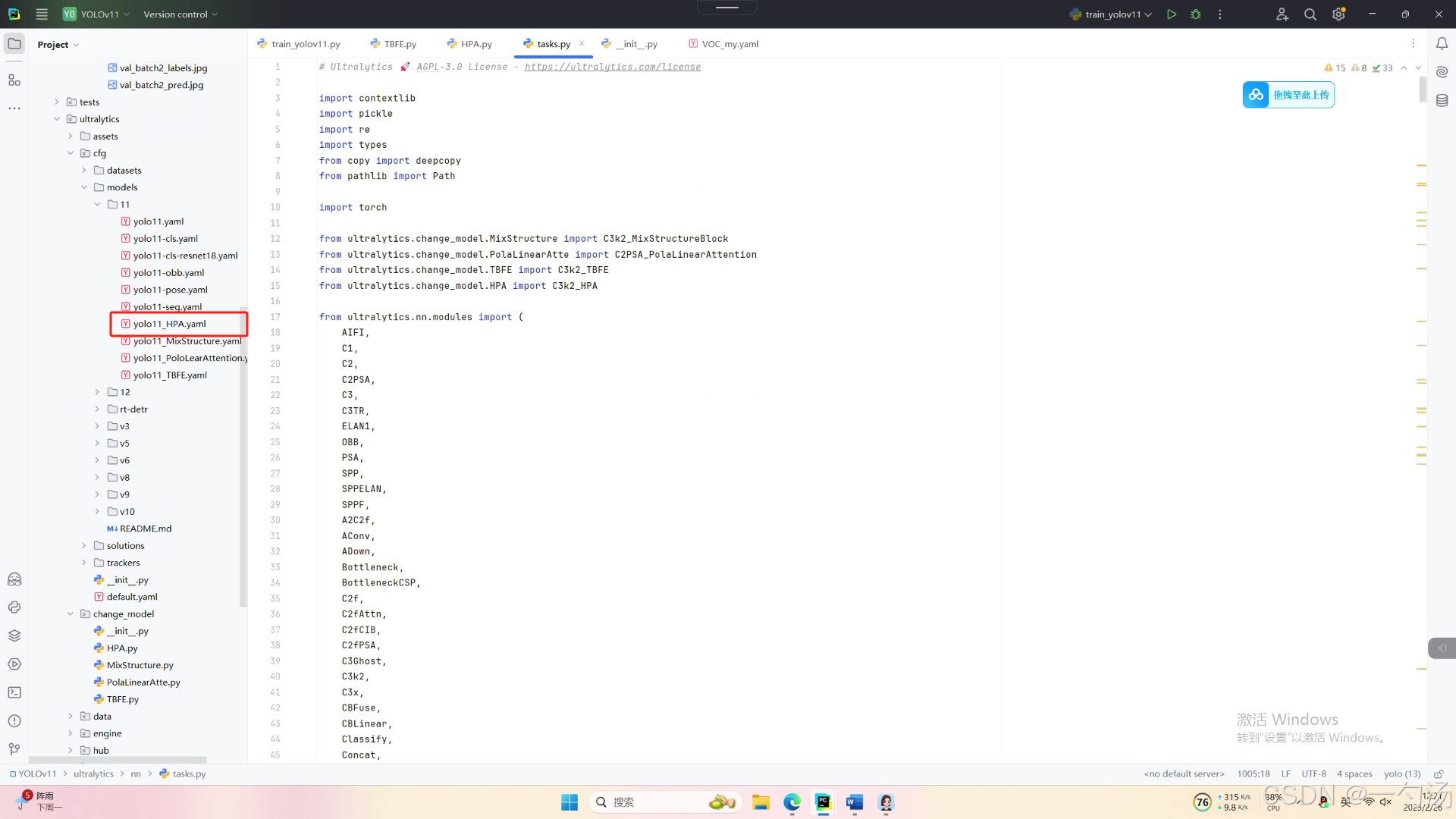Screen dimensions: 1456x819
Task: Open Version control dropdown menu
Action: click(180, 14)
